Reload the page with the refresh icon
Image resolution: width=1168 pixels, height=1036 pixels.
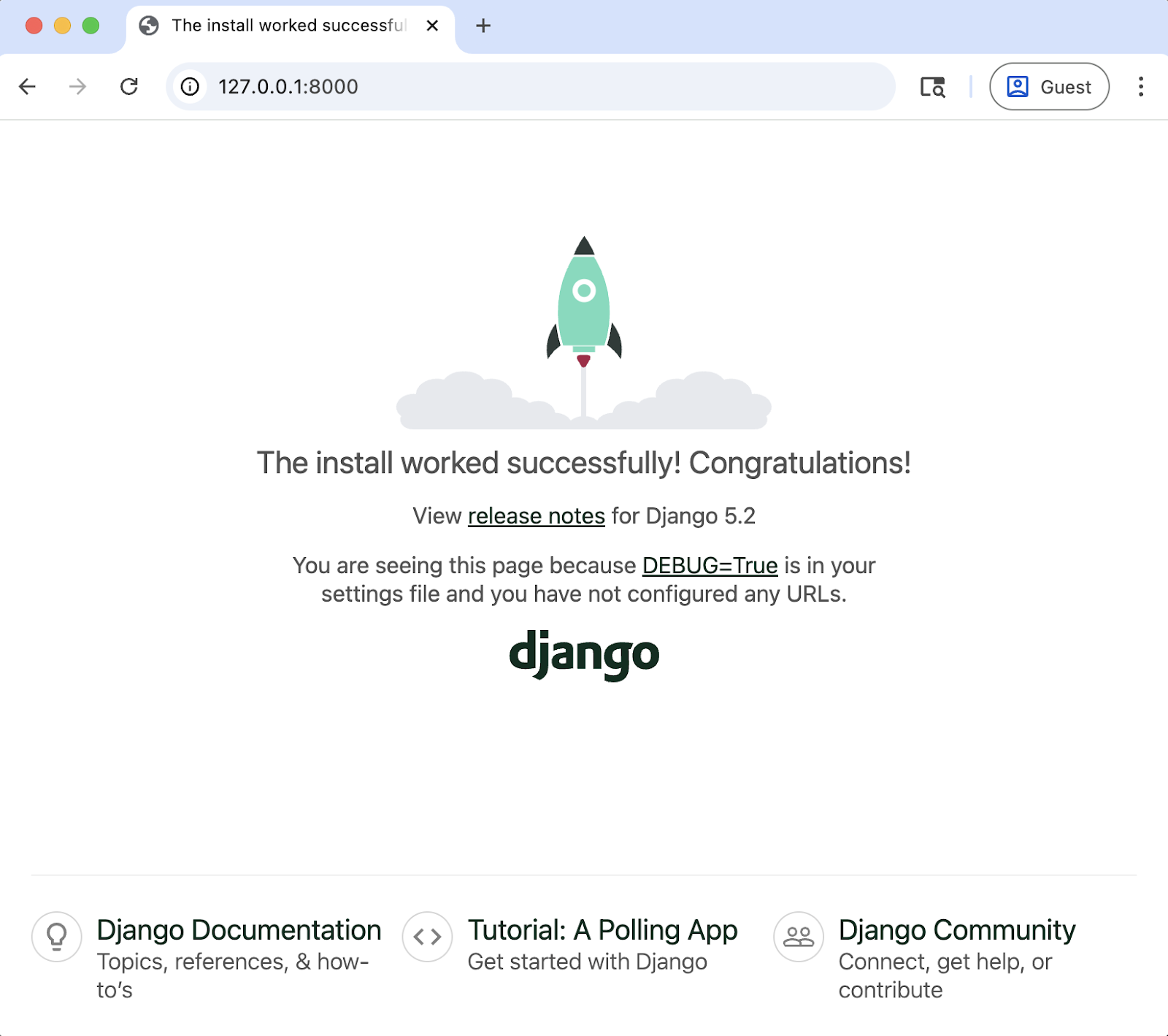129,87
